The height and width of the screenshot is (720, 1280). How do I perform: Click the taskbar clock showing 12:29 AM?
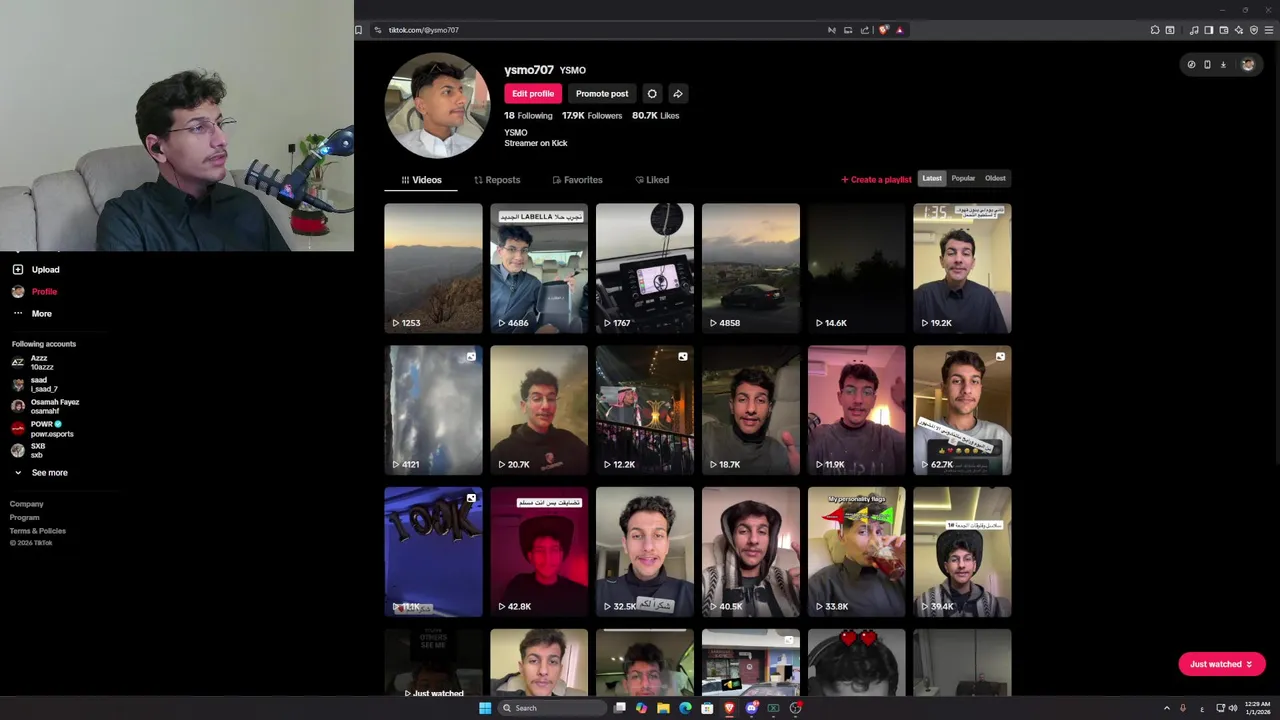(x=1258, y=708)
